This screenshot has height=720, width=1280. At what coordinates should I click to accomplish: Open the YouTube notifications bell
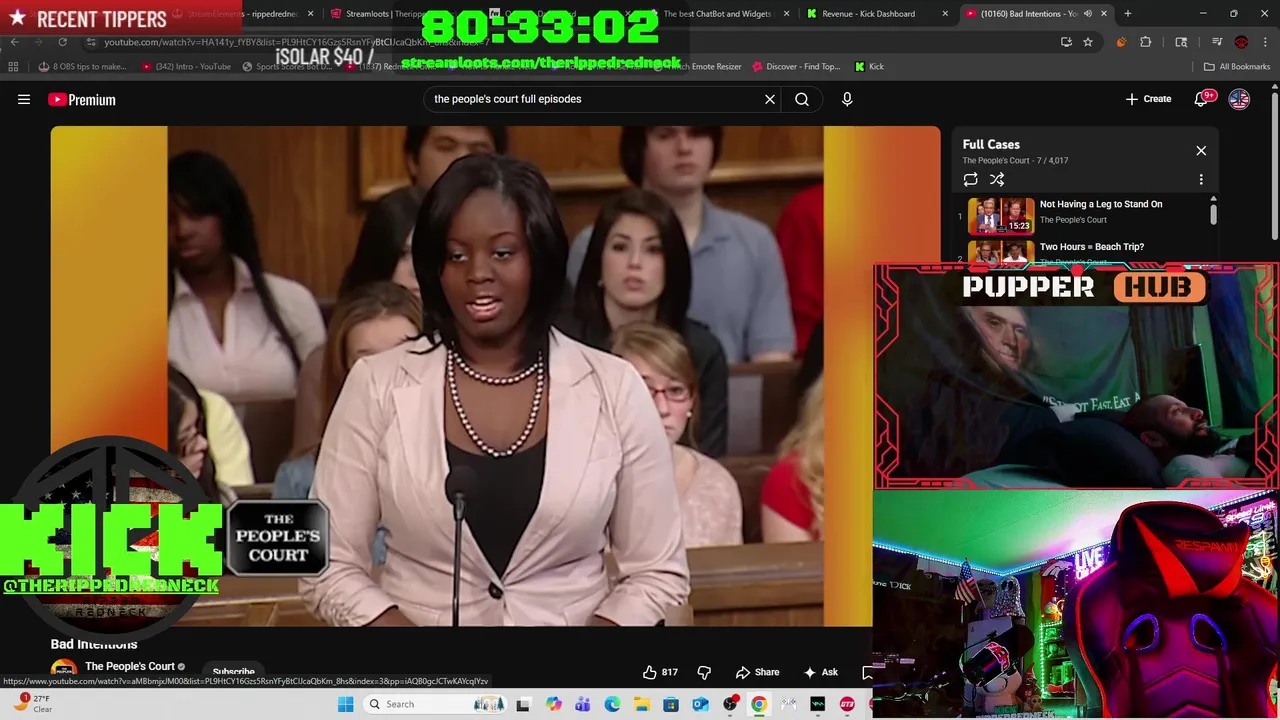1204,99
